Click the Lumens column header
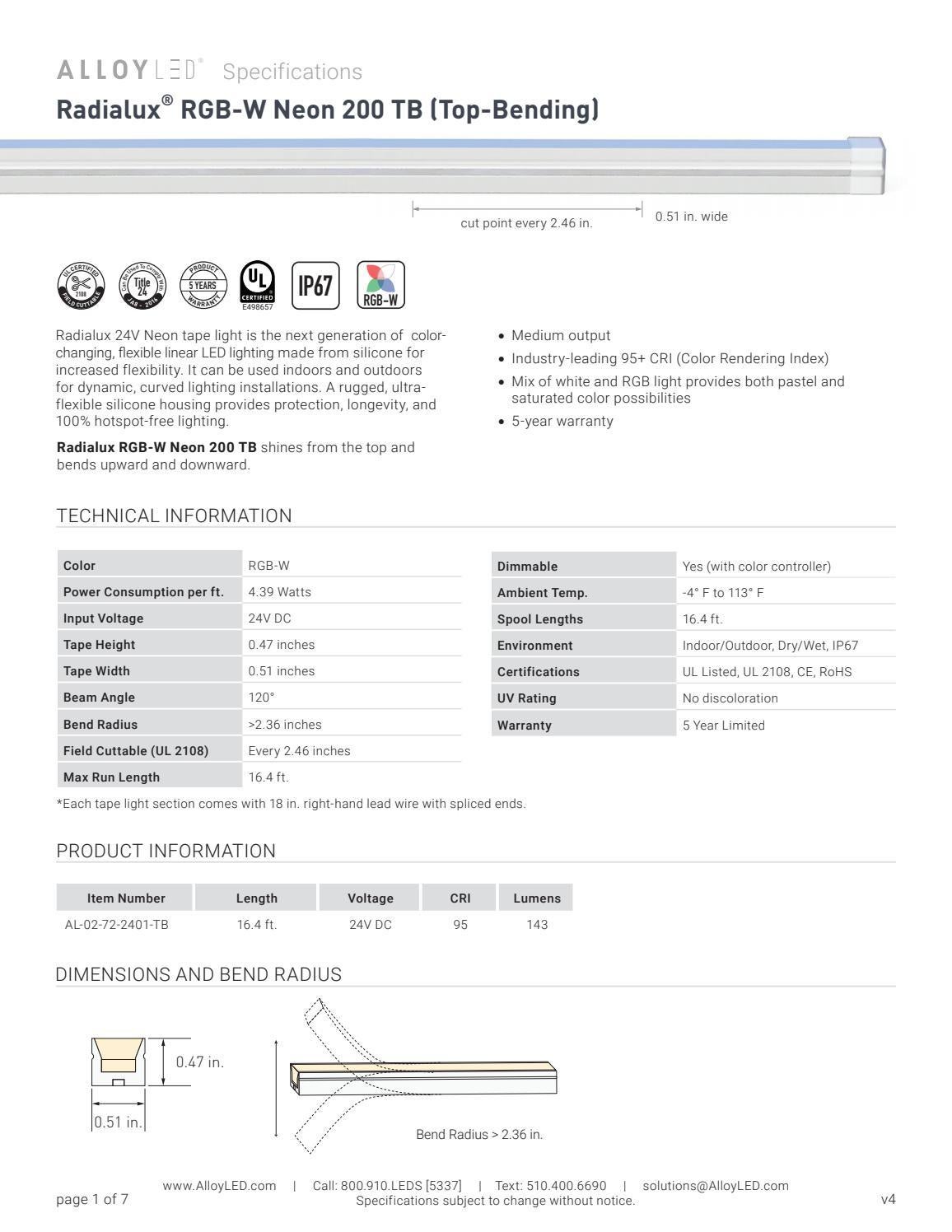Viewport: 952px width, 1232px height. click(x=537, y=898)
